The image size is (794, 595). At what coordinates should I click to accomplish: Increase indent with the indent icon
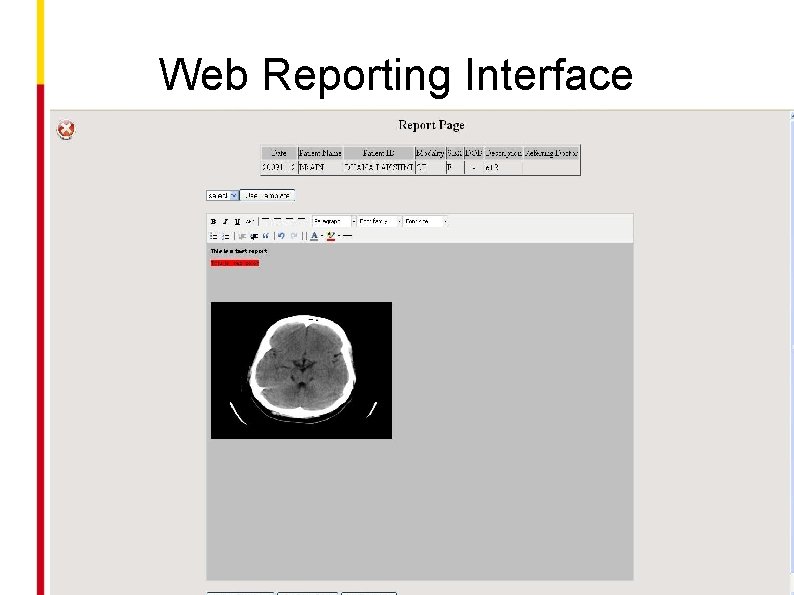click(254, 236)
